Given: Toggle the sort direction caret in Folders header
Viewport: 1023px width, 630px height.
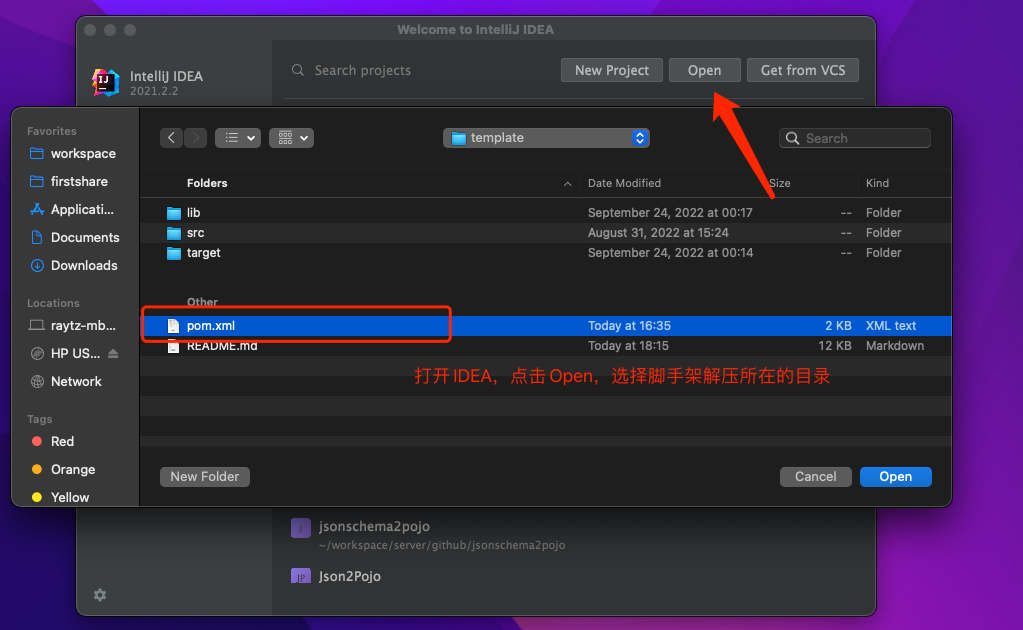Looking at the screenshot, I should coord(568,184).
